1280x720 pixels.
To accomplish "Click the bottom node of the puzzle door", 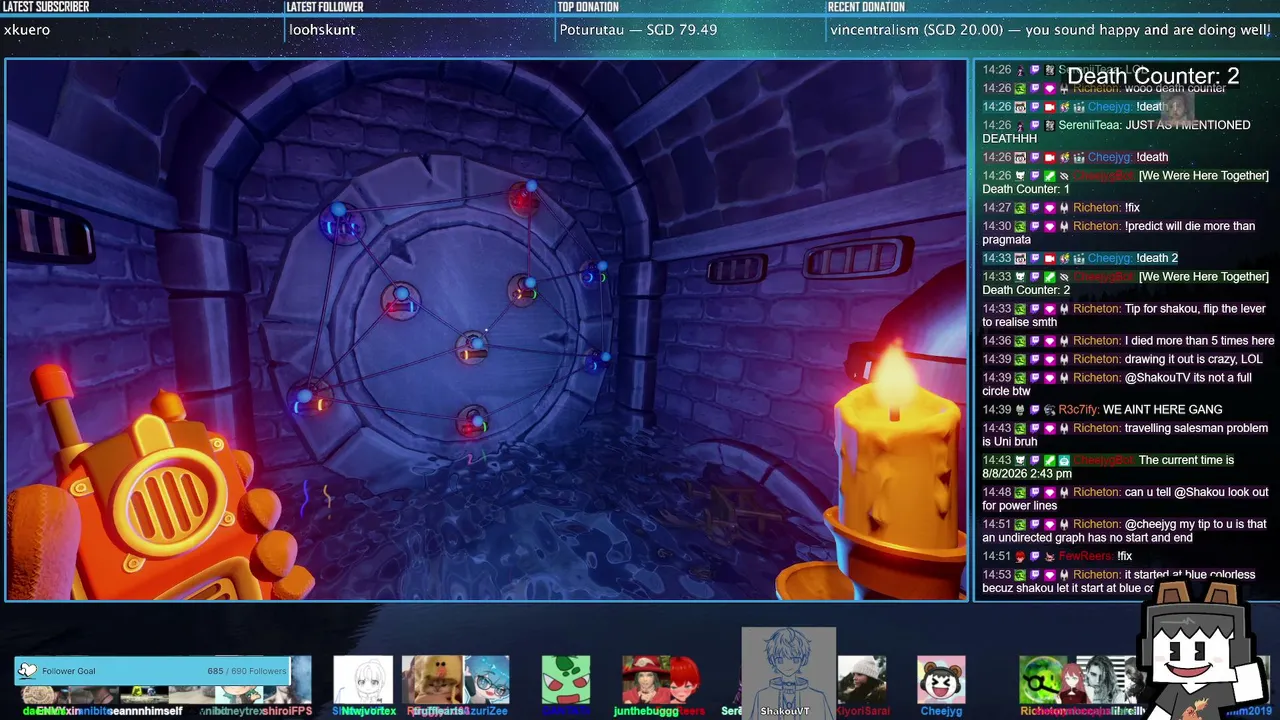I will (472, 423).
